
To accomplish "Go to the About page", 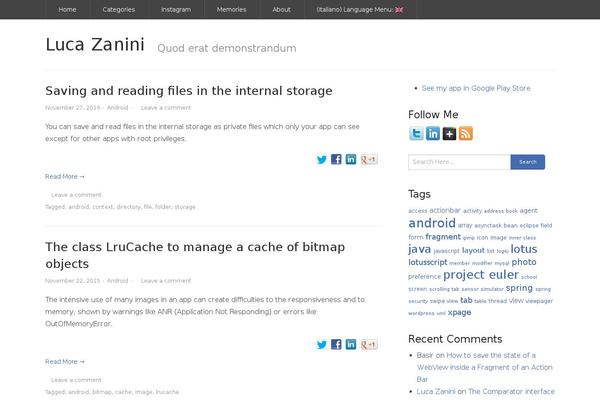I will (282, 10).
